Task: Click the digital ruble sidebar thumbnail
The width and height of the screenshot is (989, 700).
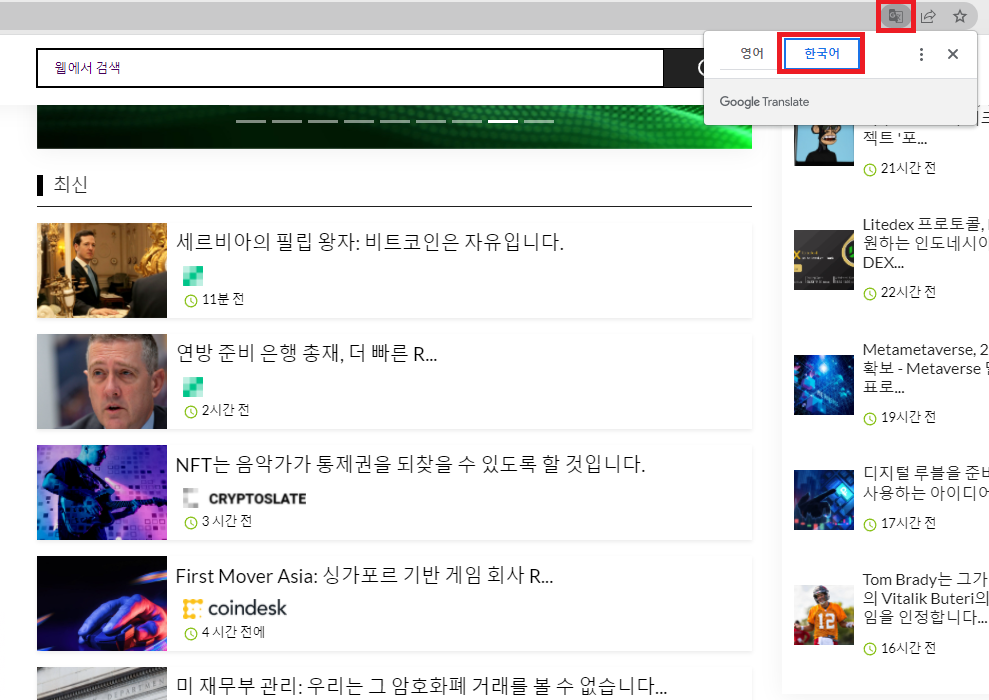Action: tap(824, 500)
